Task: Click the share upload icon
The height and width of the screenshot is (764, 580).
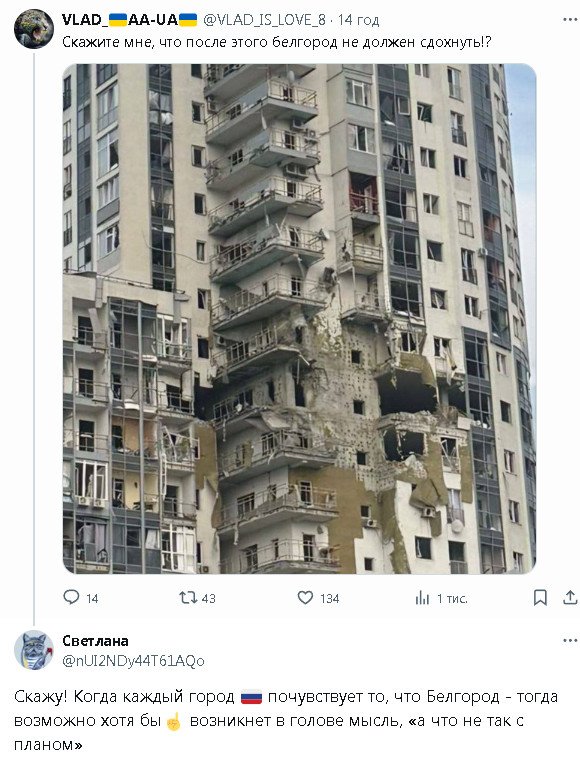Action: pyautogui.click(x=570, y=597)
